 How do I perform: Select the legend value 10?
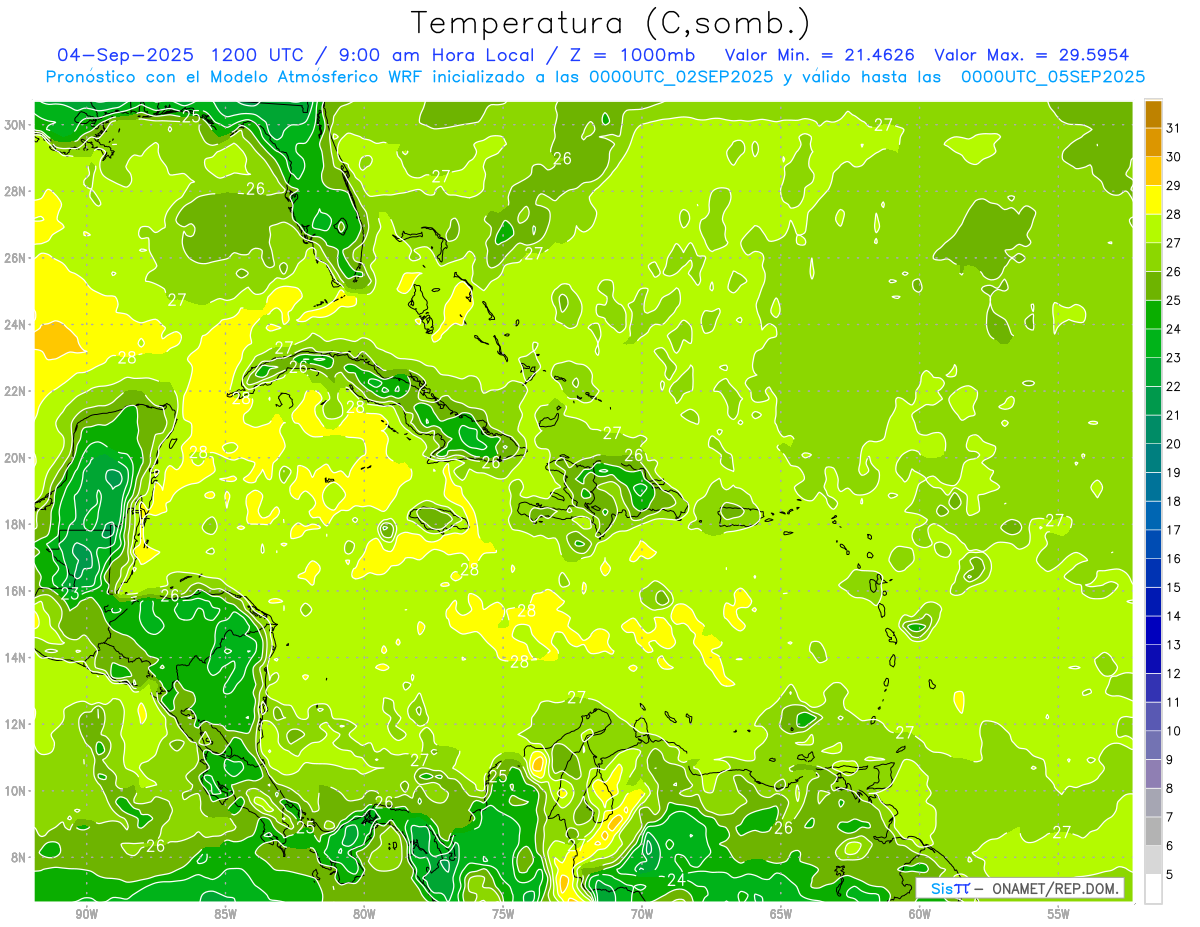click(1174, 731)
